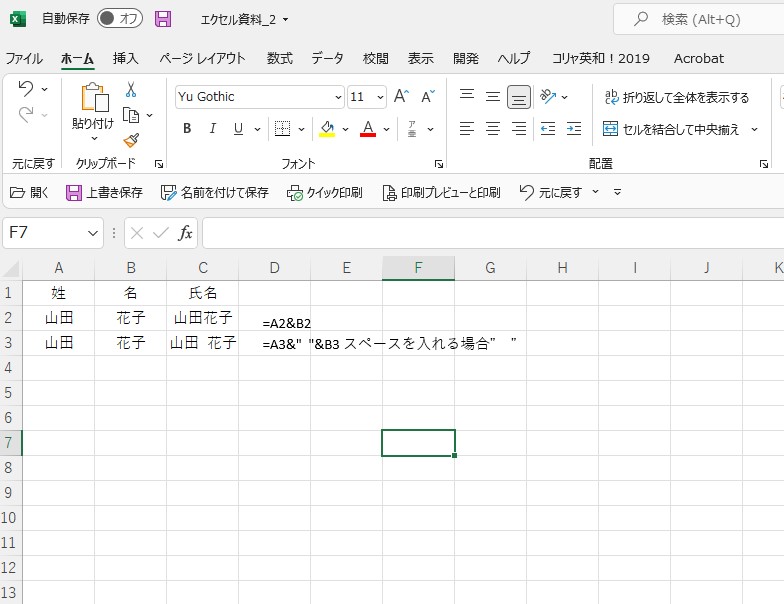Click the fx insert function icon

pos(186,233)
